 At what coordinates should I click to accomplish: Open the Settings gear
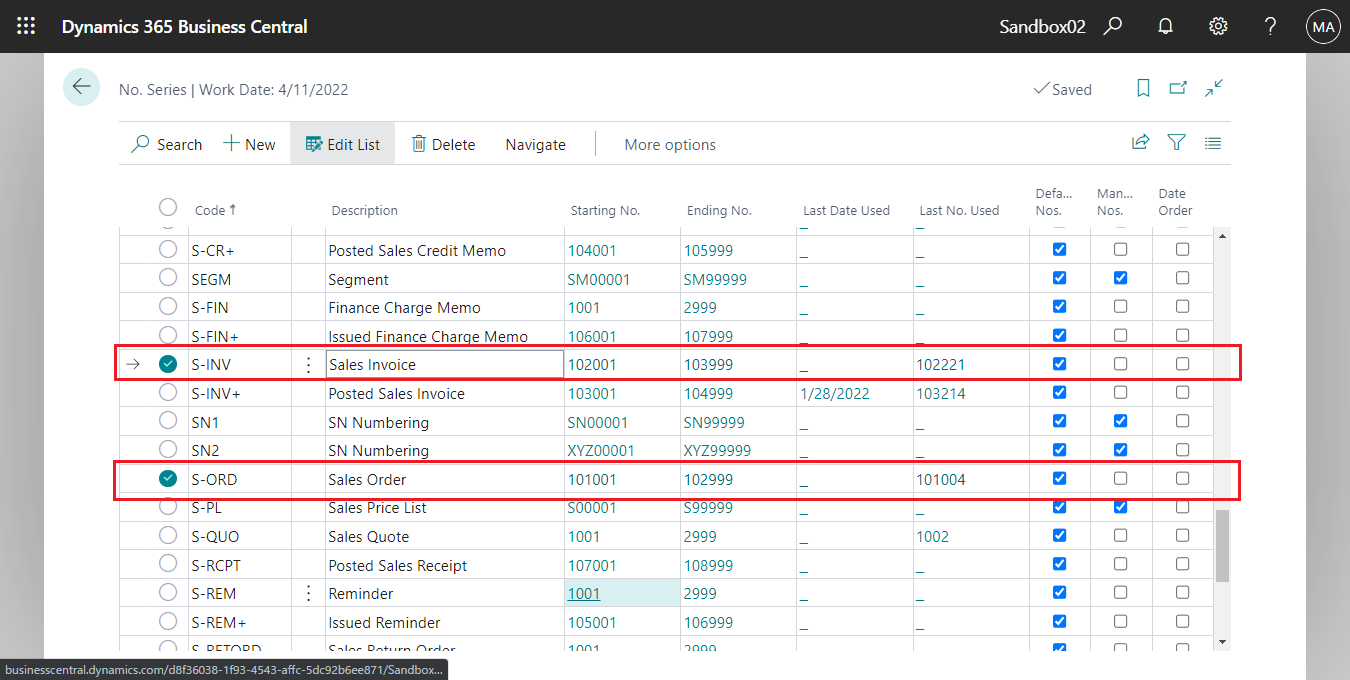pyautogui.click(x=1218, y=26)
